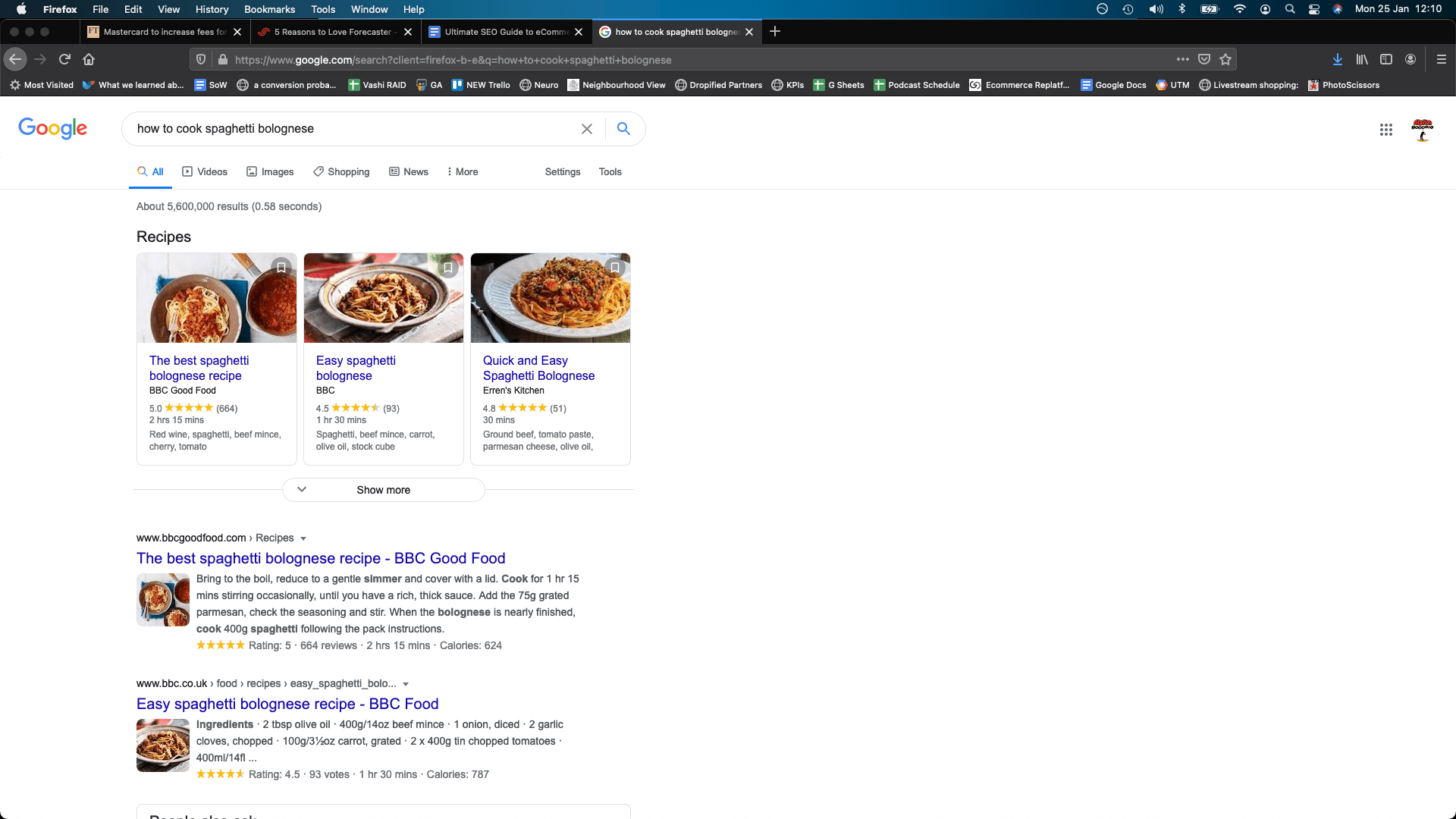The width and height of the screenshot is (1456, 819).
Task: Open dropdown arrow next to bbc.co.uk result URL
Action: [406, 684]
